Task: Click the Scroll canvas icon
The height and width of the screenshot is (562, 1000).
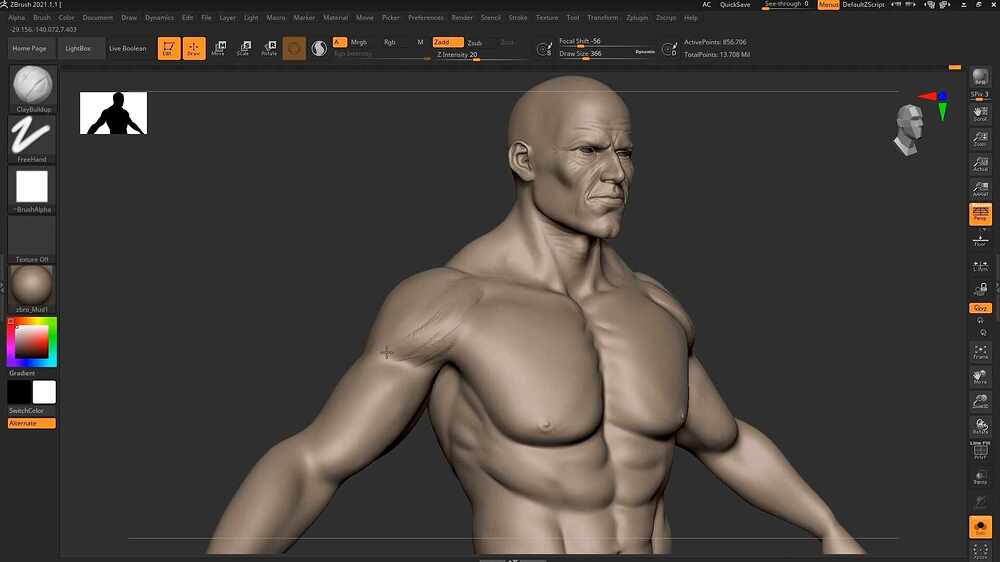Action: coord(980,112)
